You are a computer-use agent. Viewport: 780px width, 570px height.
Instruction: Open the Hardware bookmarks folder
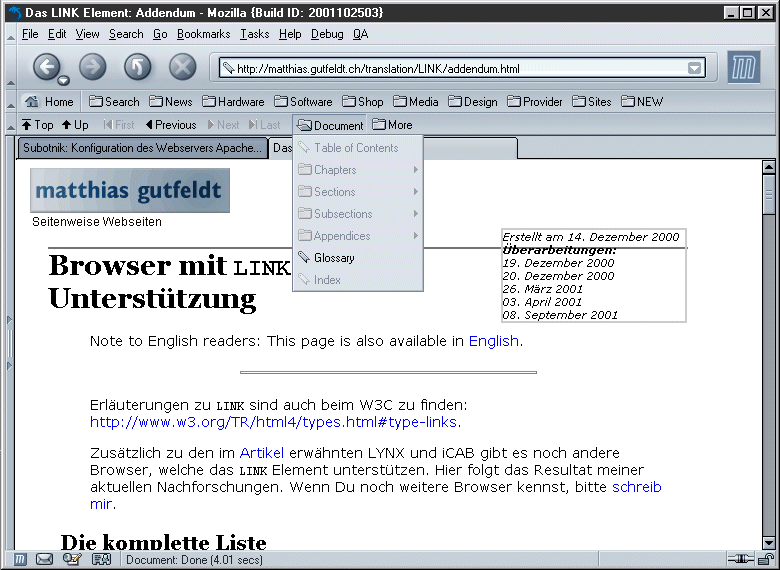coord(234,102)
